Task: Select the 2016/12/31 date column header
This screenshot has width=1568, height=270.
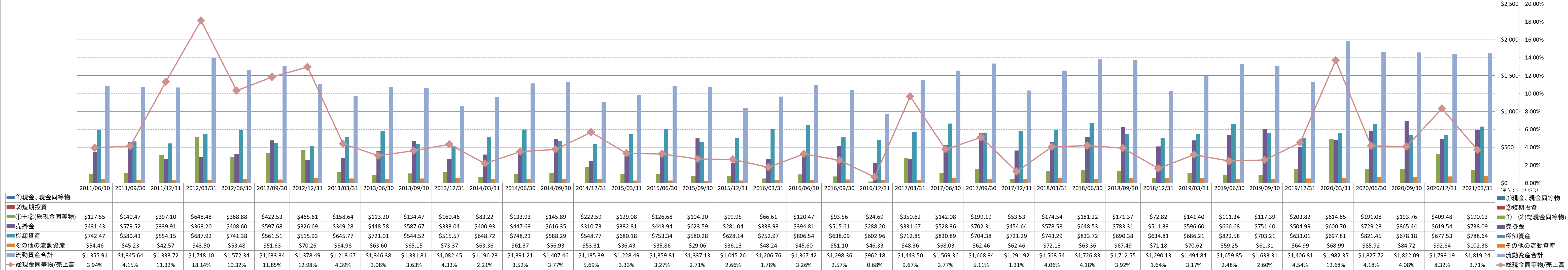Action: tap(875, 188)
